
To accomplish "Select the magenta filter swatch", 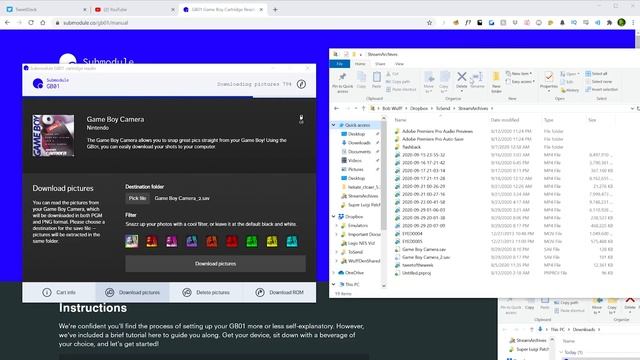I will point(171,241).
